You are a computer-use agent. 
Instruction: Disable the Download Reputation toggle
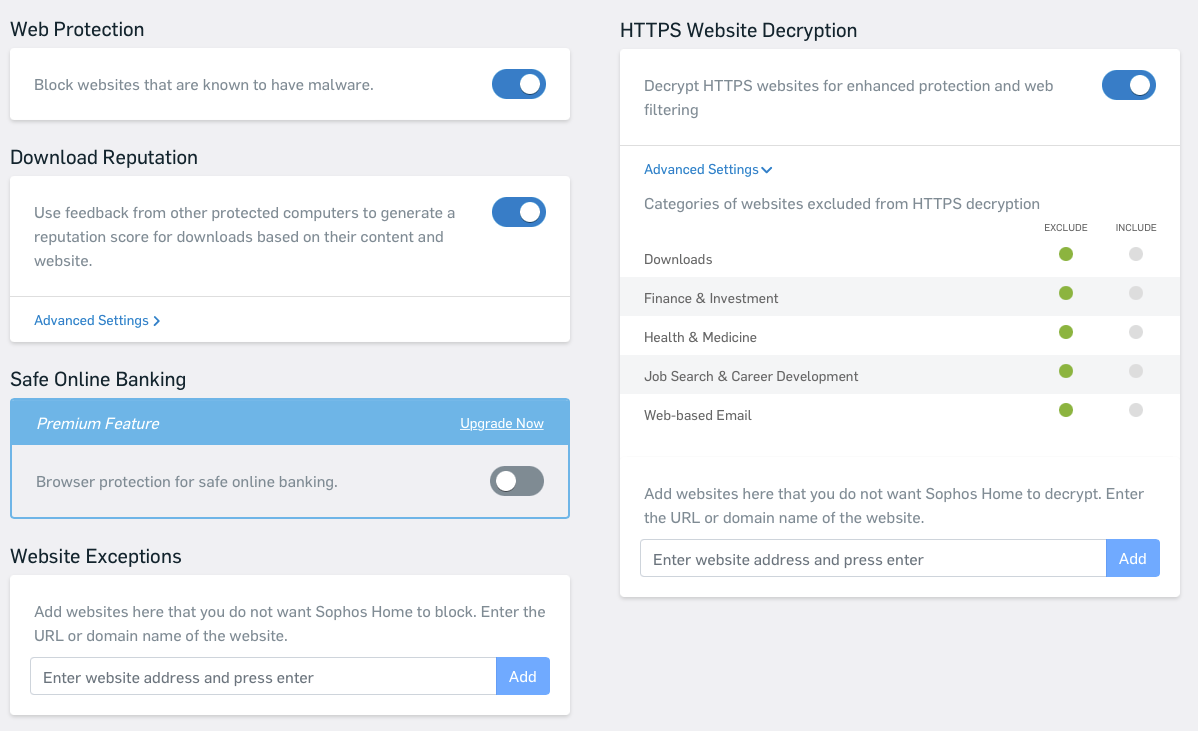pos(518,212)
